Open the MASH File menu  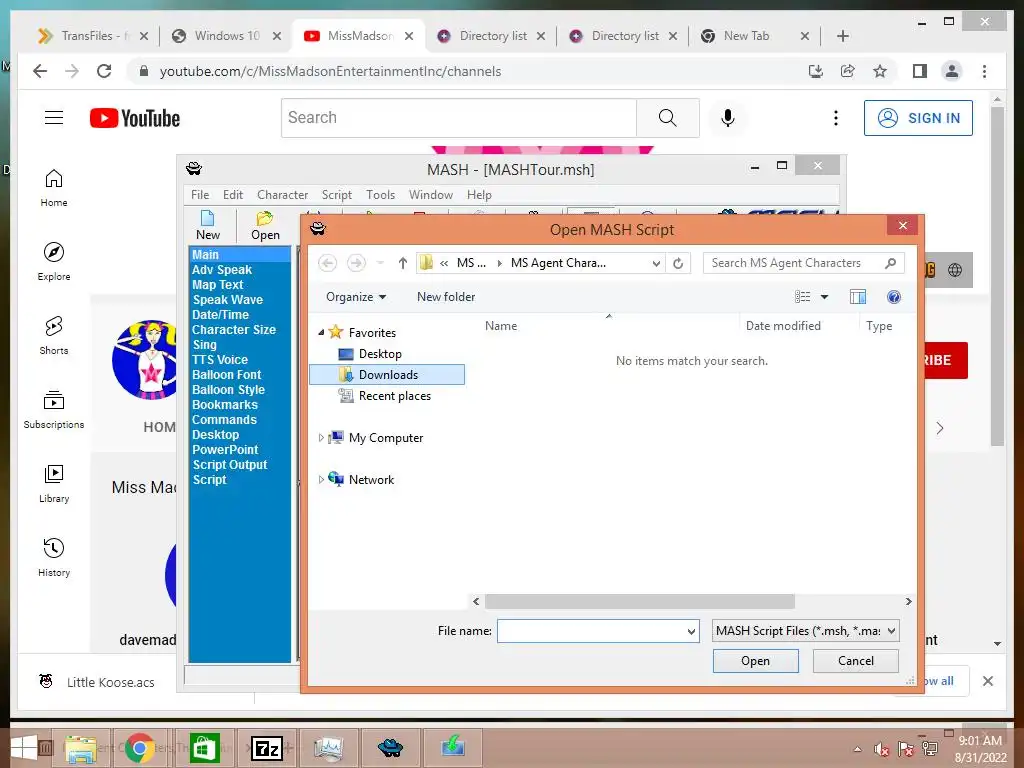click(200, 195)
